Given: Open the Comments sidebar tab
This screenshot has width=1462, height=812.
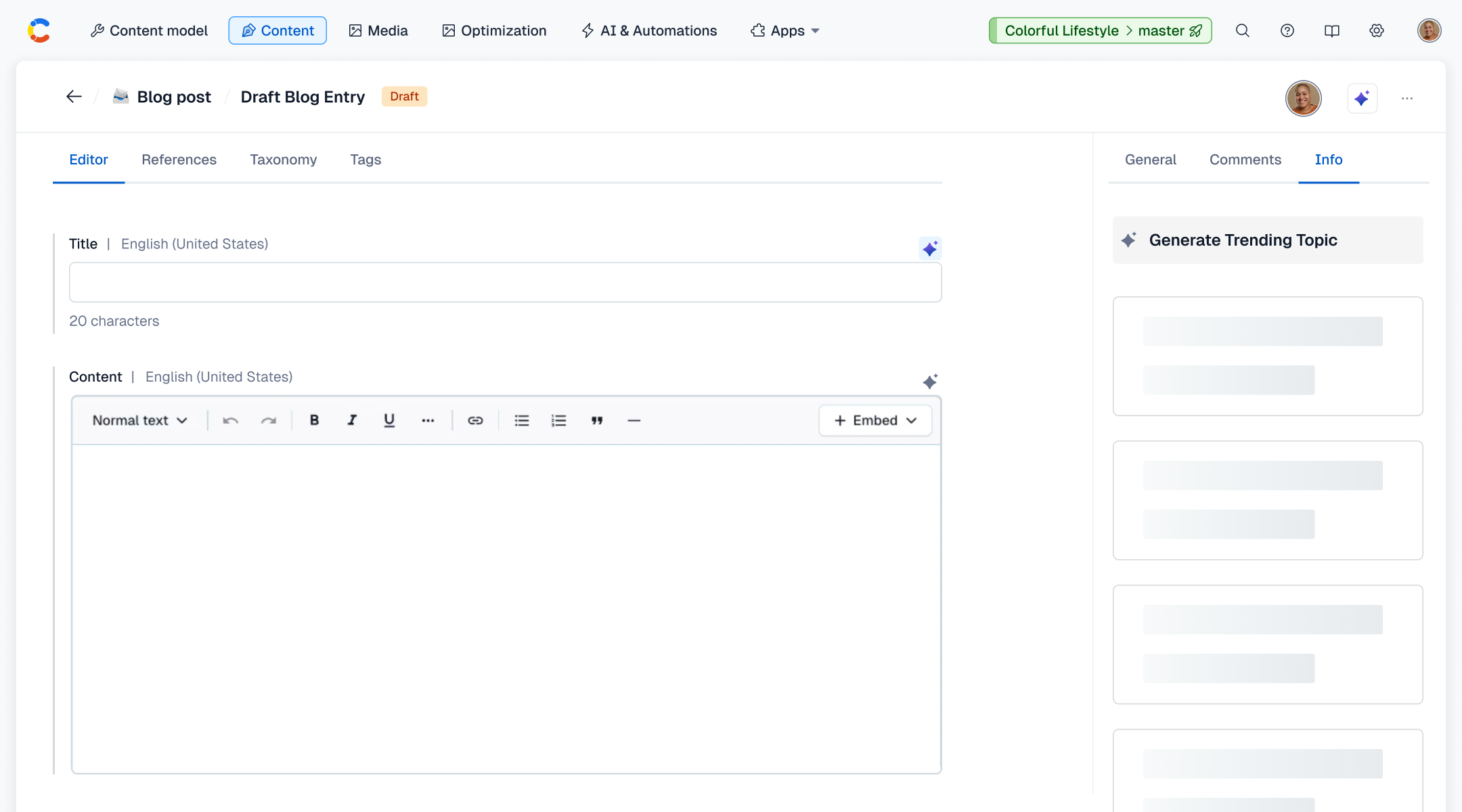Looking at the screenshot, I should point(1245,160).
